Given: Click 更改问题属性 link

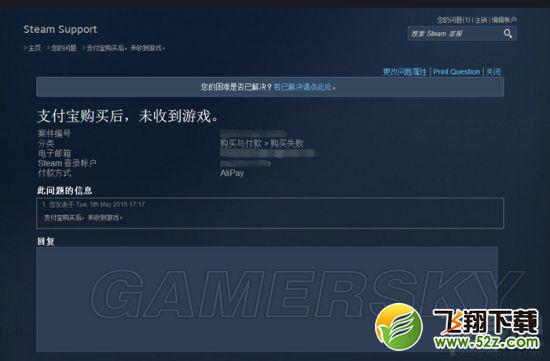Looking at the screenshot, I should click(x=405, y=72).
